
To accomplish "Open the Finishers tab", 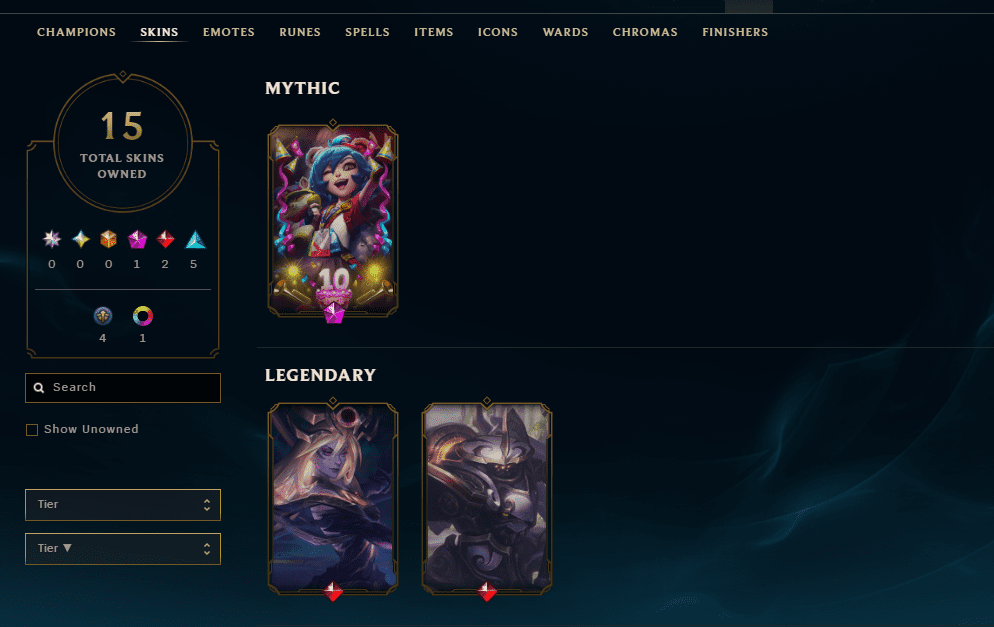I will pyautogui.click(x=735, y=32).
